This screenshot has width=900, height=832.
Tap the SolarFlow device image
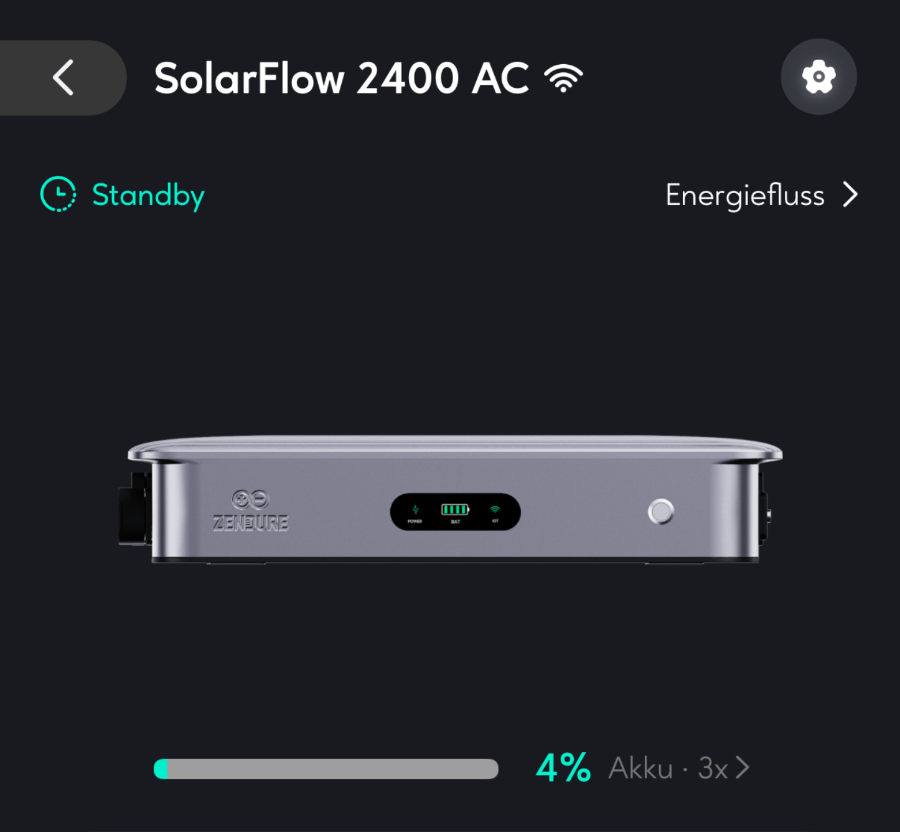(451, 499)
